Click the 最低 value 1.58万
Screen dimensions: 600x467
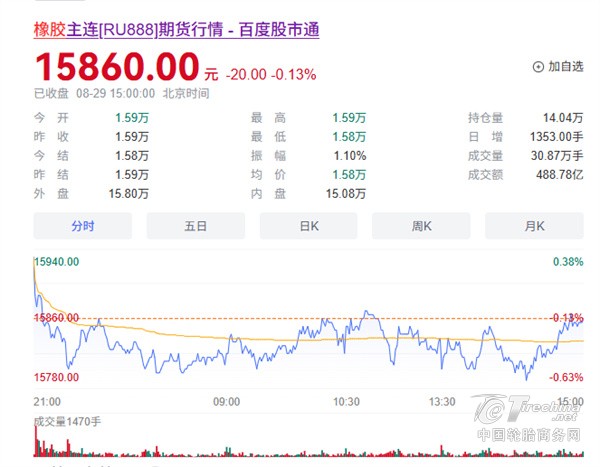point(349,137)
